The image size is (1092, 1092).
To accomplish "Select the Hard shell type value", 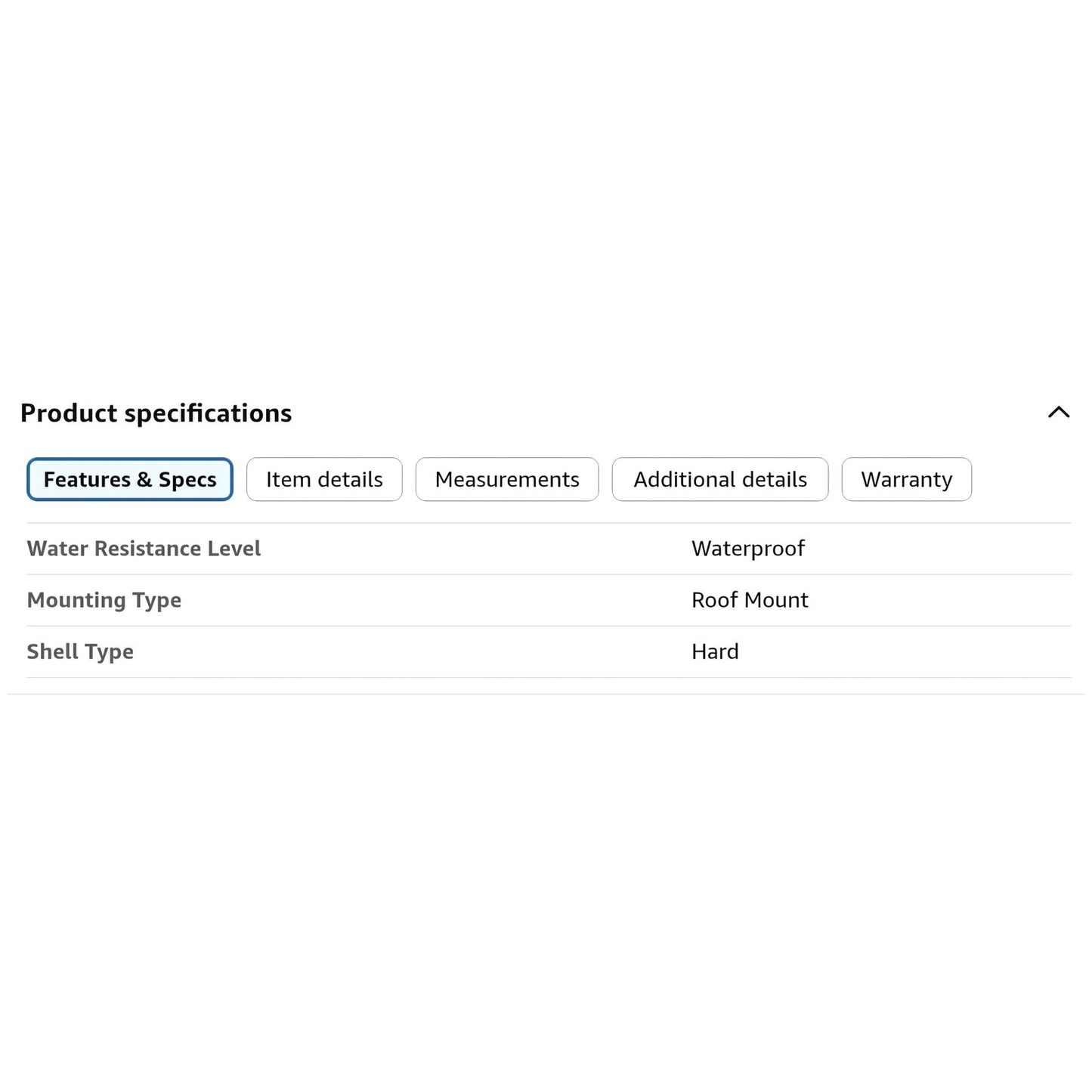I will (x=715, y=651).
